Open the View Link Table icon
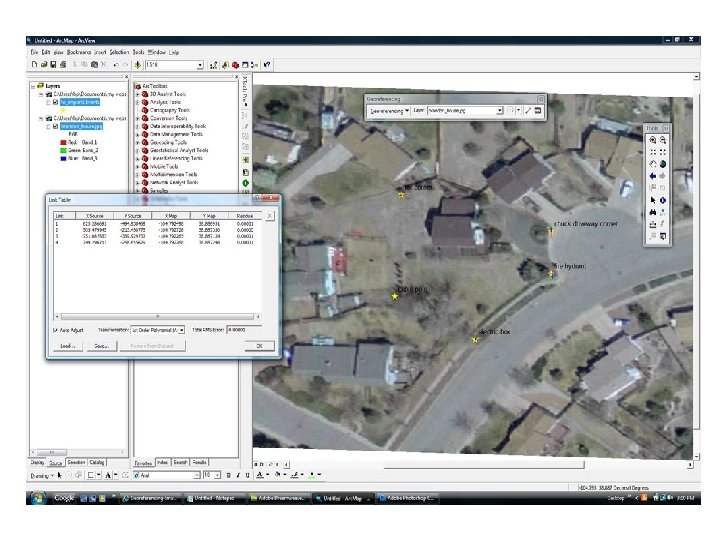Viewport: 720px width, 540px height. point(538,111)
